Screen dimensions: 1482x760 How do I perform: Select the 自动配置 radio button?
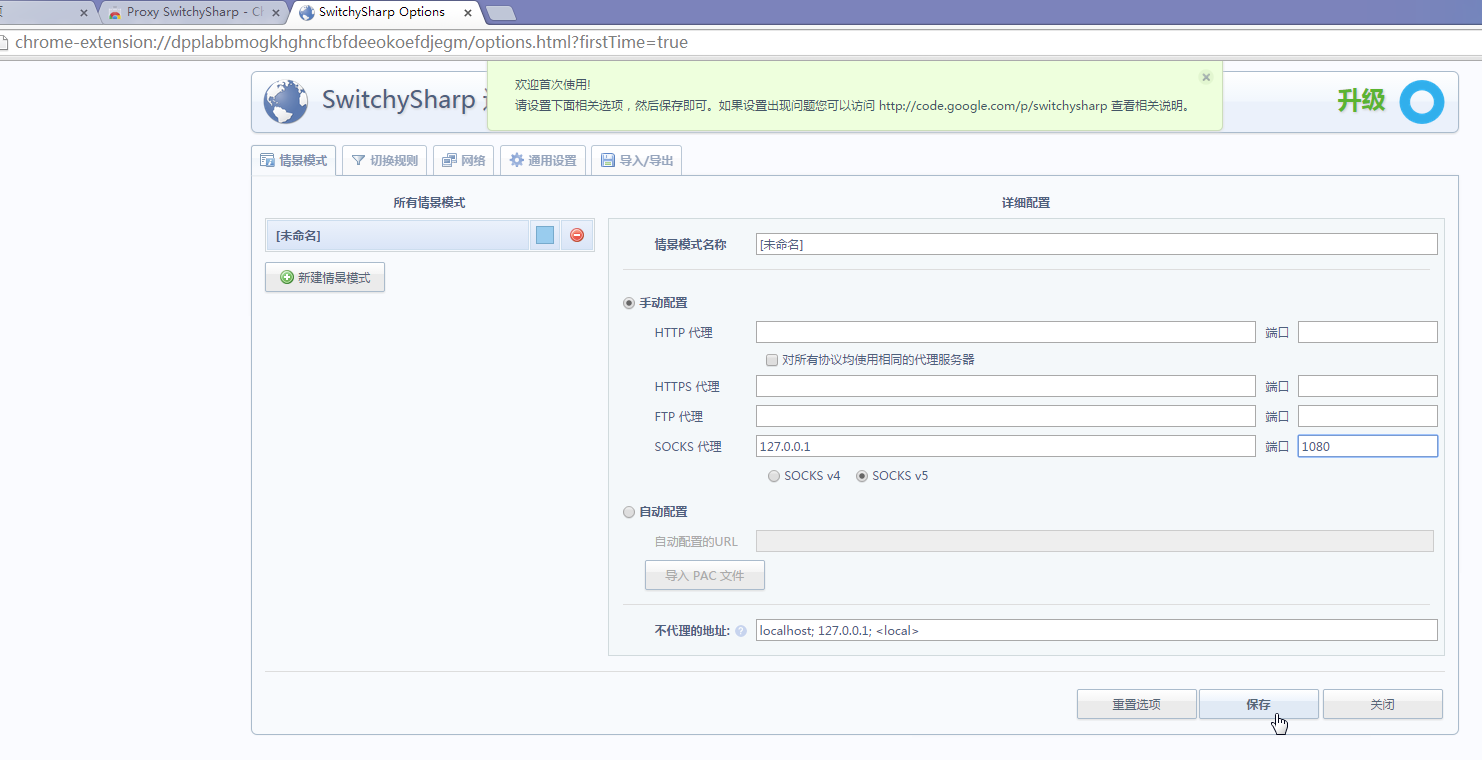tap(629, 512)
